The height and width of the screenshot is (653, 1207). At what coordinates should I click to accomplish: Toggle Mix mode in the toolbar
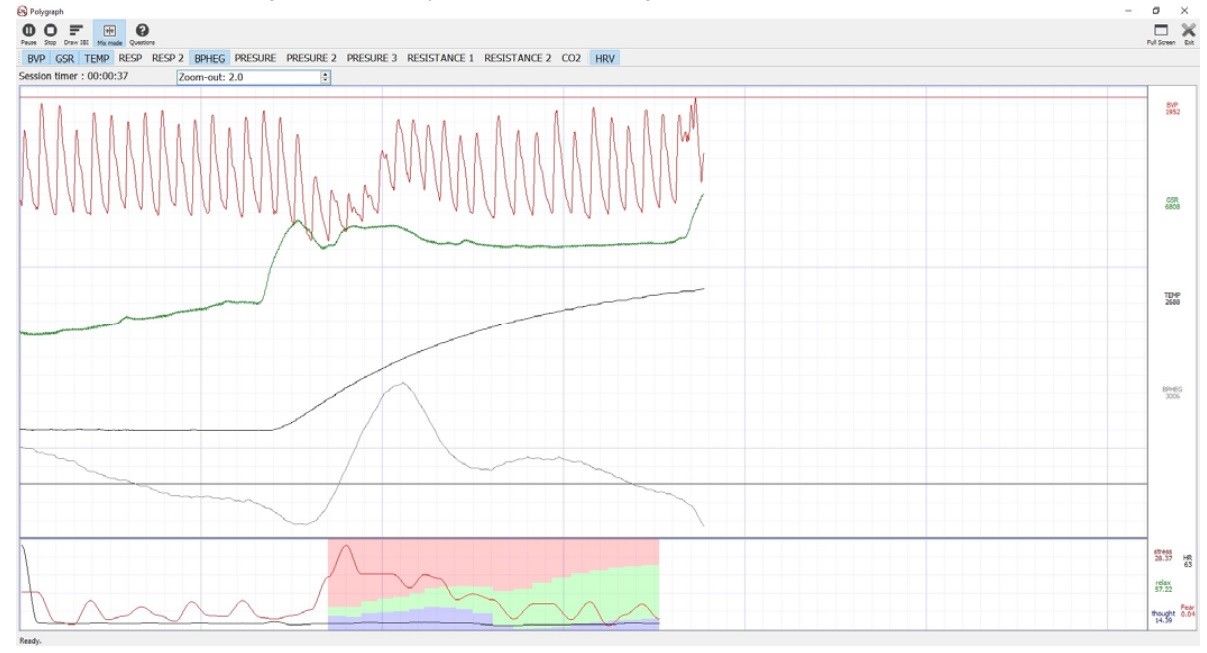109,33
